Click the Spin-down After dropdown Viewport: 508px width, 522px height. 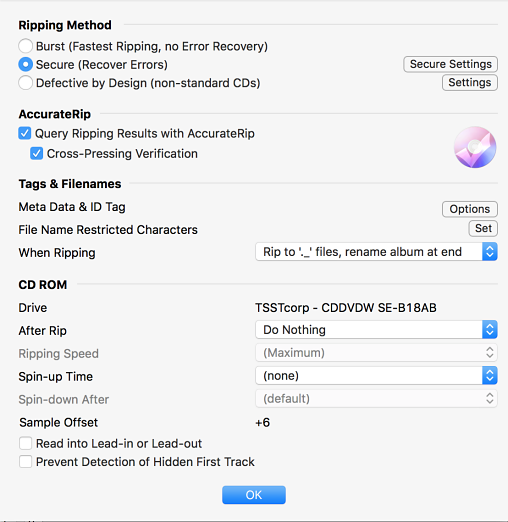tap(376, 399)
